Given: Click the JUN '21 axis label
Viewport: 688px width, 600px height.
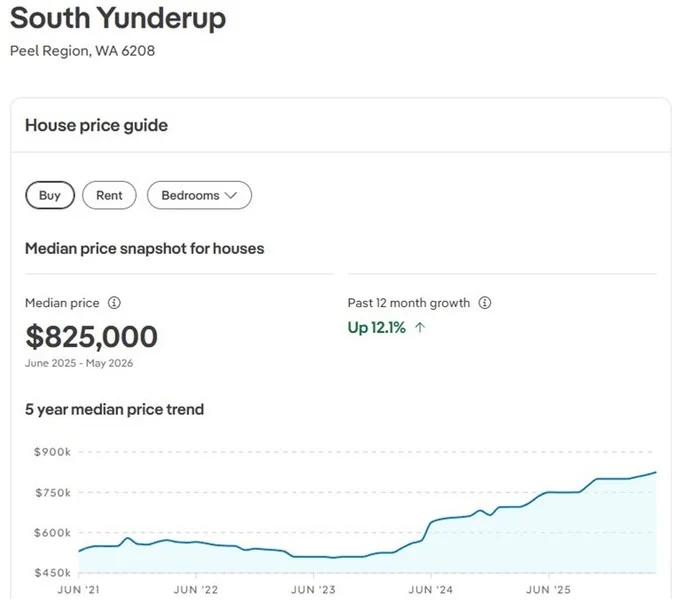Looking at the screenshot, I should click(x=79, y=590).
